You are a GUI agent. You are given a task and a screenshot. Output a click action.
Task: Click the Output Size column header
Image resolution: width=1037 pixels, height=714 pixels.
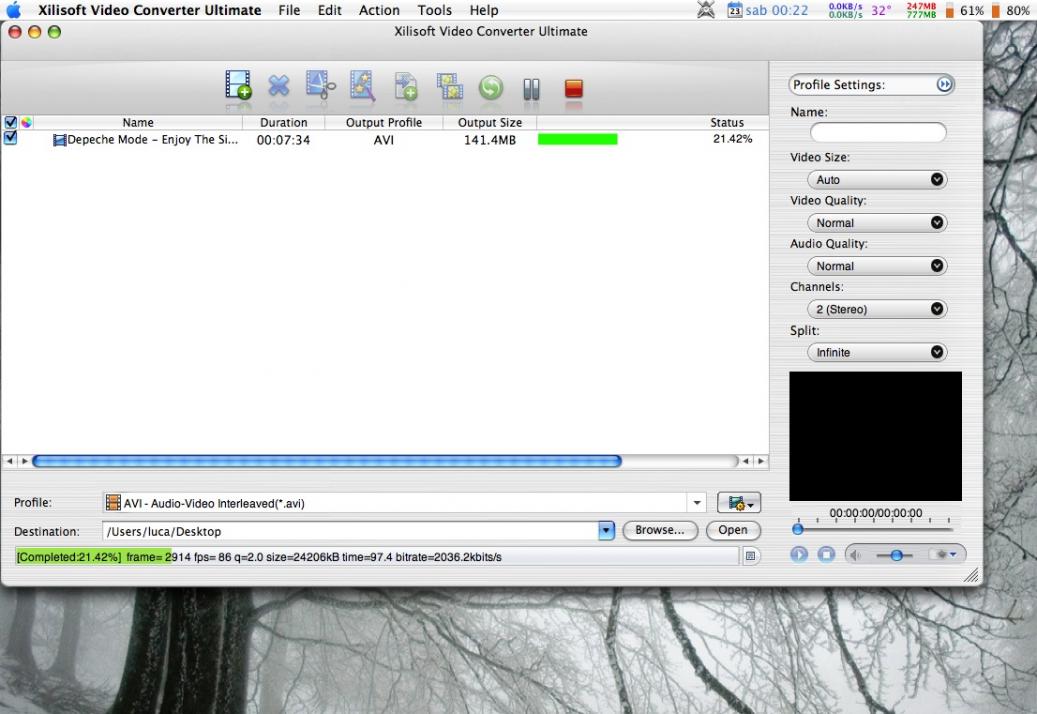pyautogui.click(x=489, y=122)
